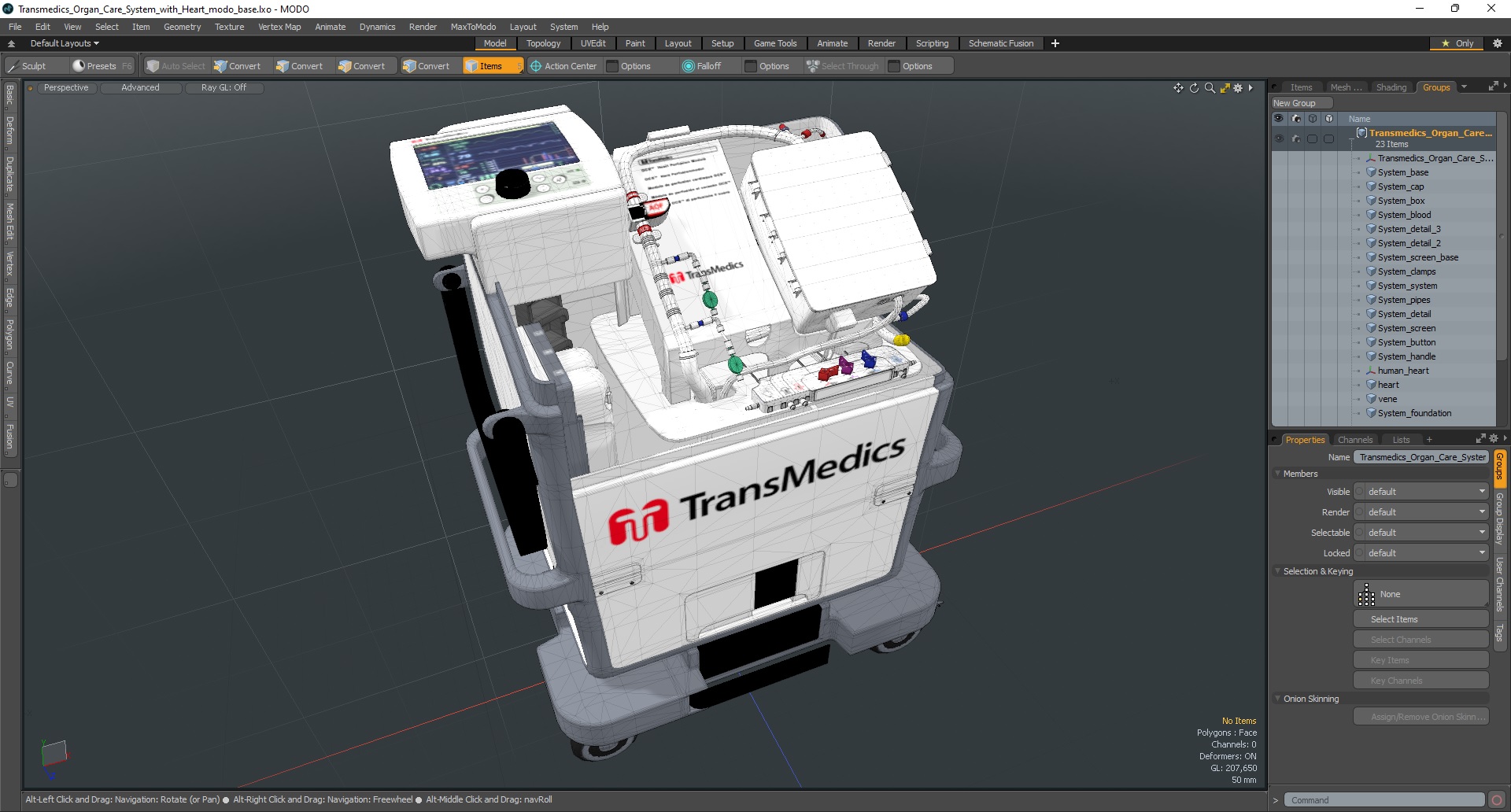The height and width of the screenshot is (812, 1511).
Task: Toggle the Render channel key circle
Action: [1359, 512]
